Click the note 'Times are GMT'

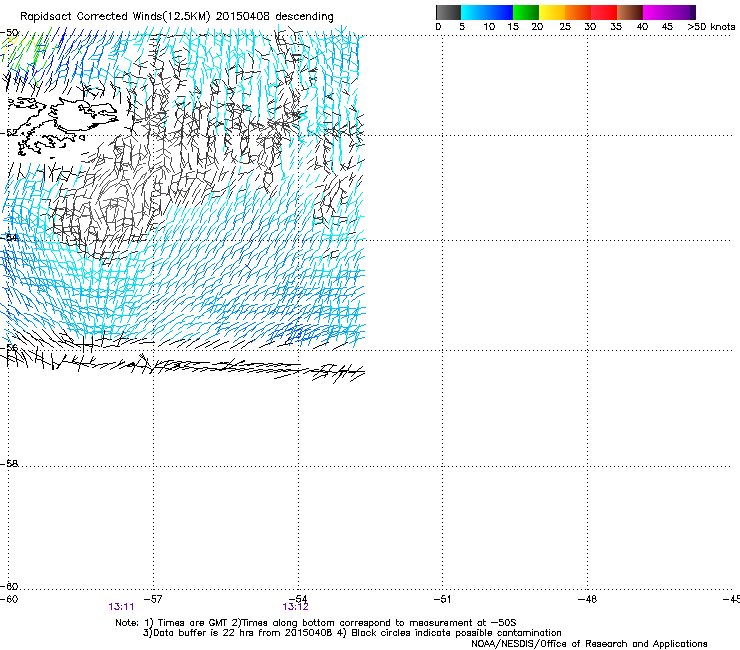click(192, 623)
